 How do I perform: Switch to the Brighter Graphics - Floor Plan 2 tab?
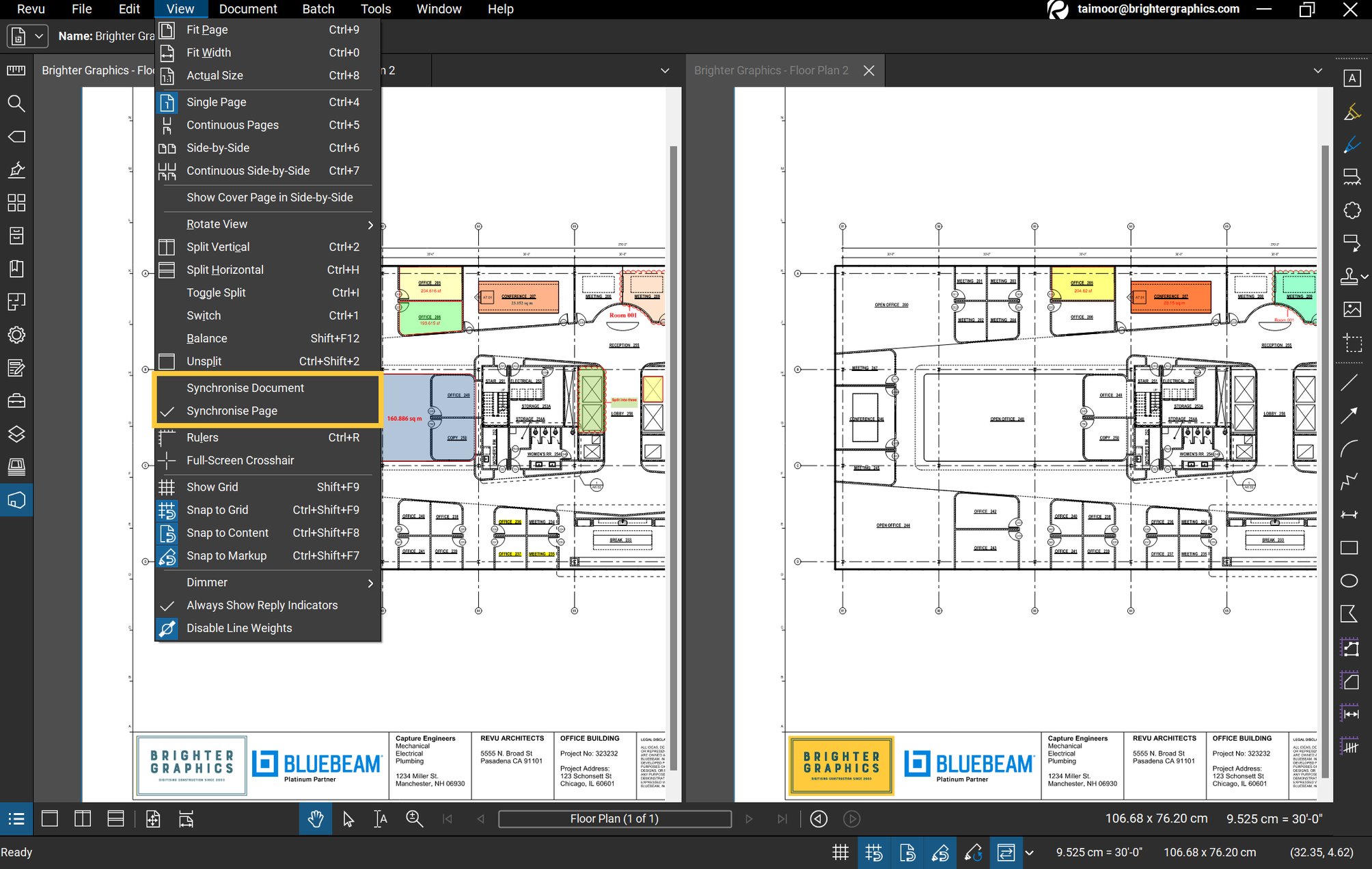point(771,70)
